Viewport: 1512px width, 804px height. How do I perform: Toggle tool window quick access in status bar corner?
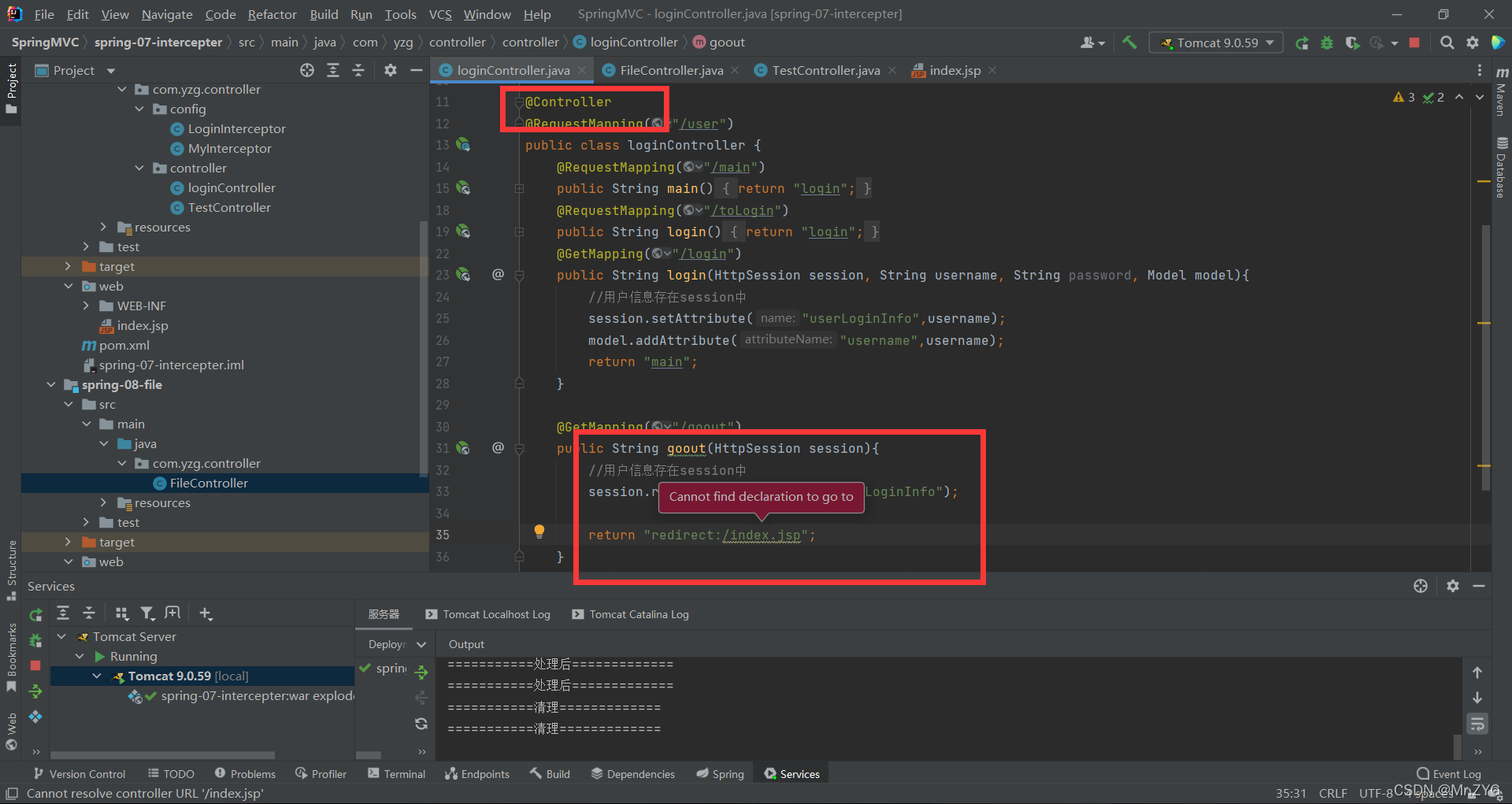(12, 793)
